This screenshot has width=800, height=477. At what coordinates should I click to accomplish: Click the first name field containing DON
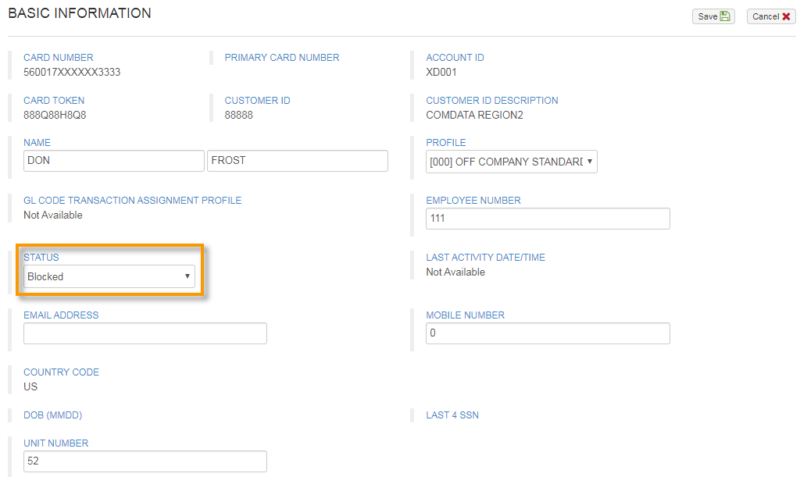[114, 161]
